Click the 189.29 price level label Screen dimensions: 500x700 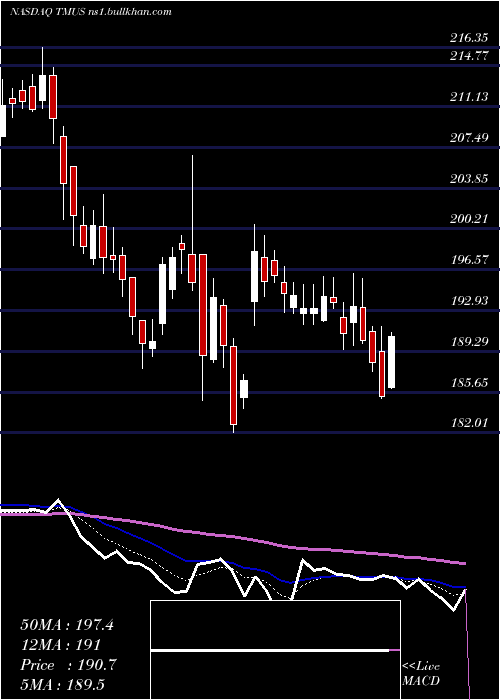[468, 342]
